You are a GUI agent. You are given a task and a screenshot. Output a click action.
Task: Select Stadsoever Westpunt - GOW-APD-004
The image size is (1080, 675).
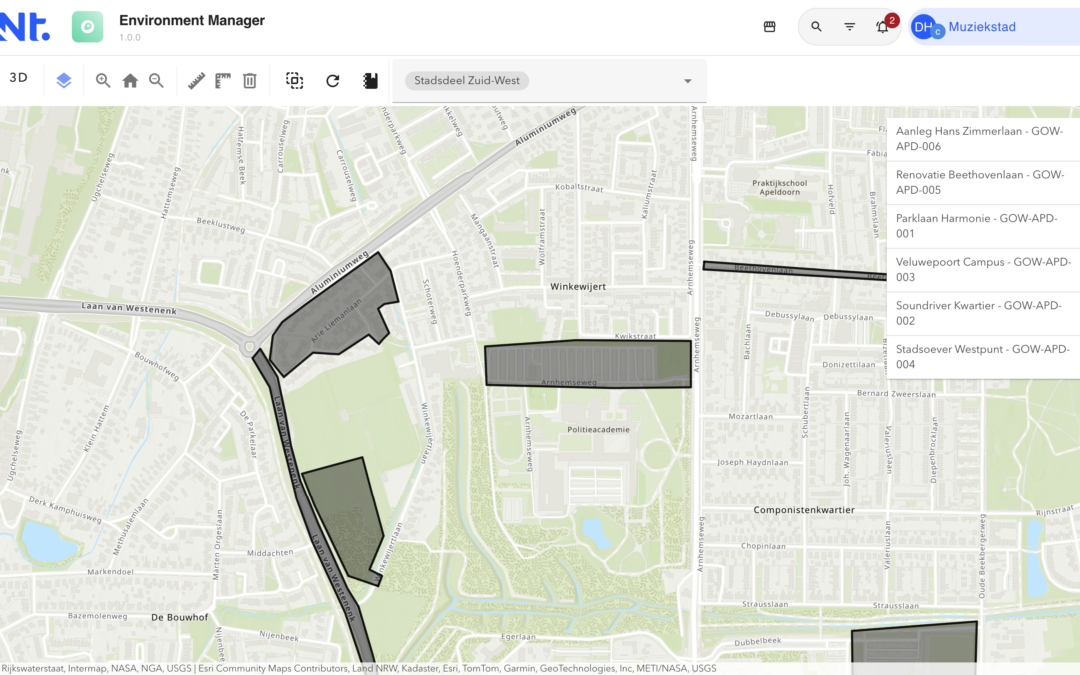[983, 357]
